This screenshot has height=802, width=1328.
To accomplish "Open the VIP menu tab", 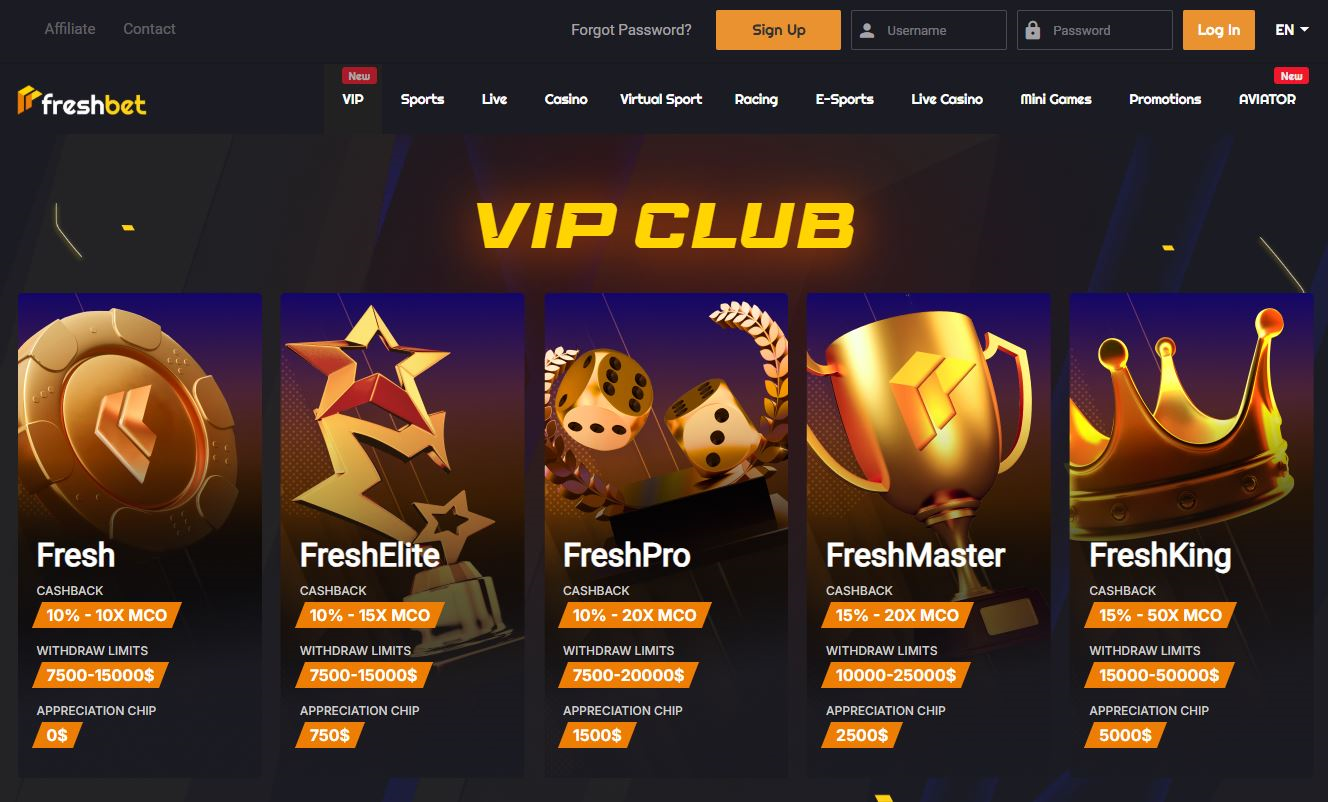I will coord(353,99).
